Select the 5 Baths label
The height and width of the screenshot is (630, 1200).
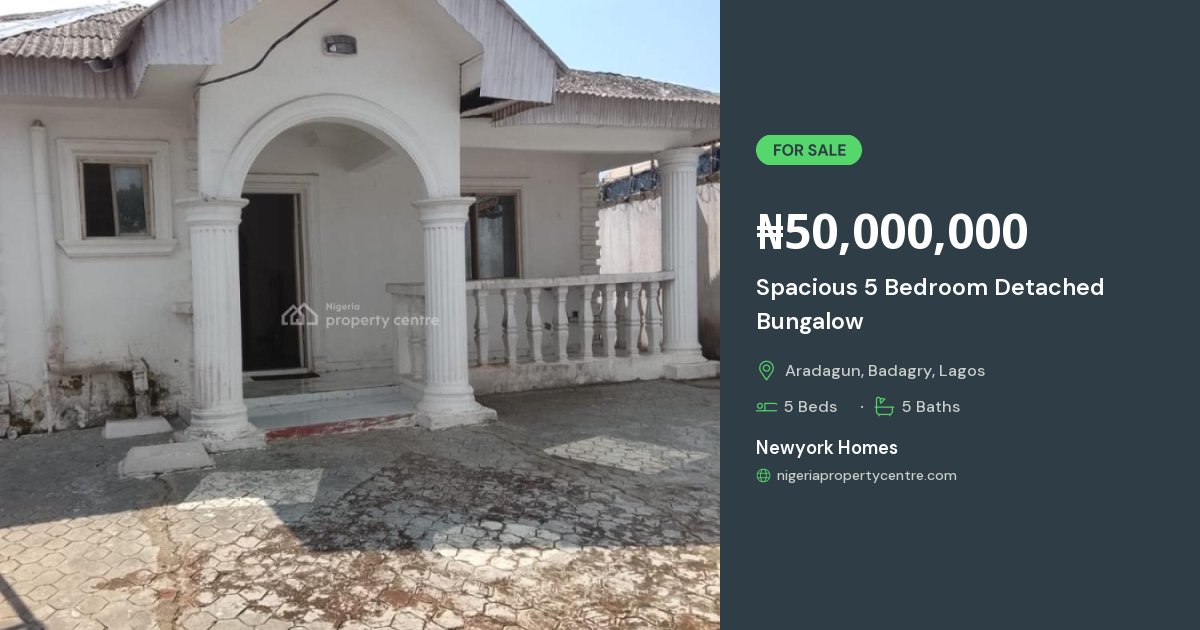coord(931,407)
